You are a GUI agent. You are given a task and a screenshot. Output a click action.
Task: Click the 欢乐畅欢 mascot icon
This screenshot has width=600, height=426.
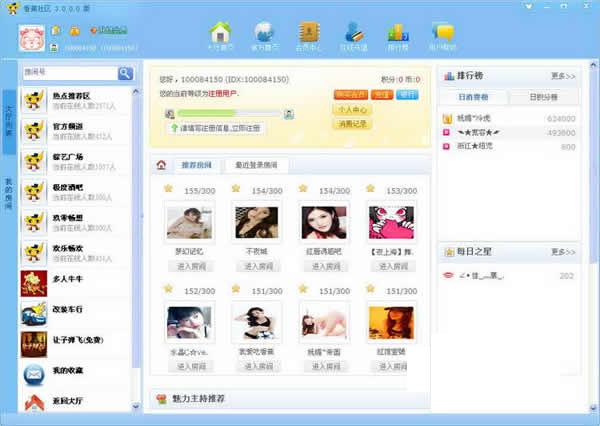coord(34,253)
